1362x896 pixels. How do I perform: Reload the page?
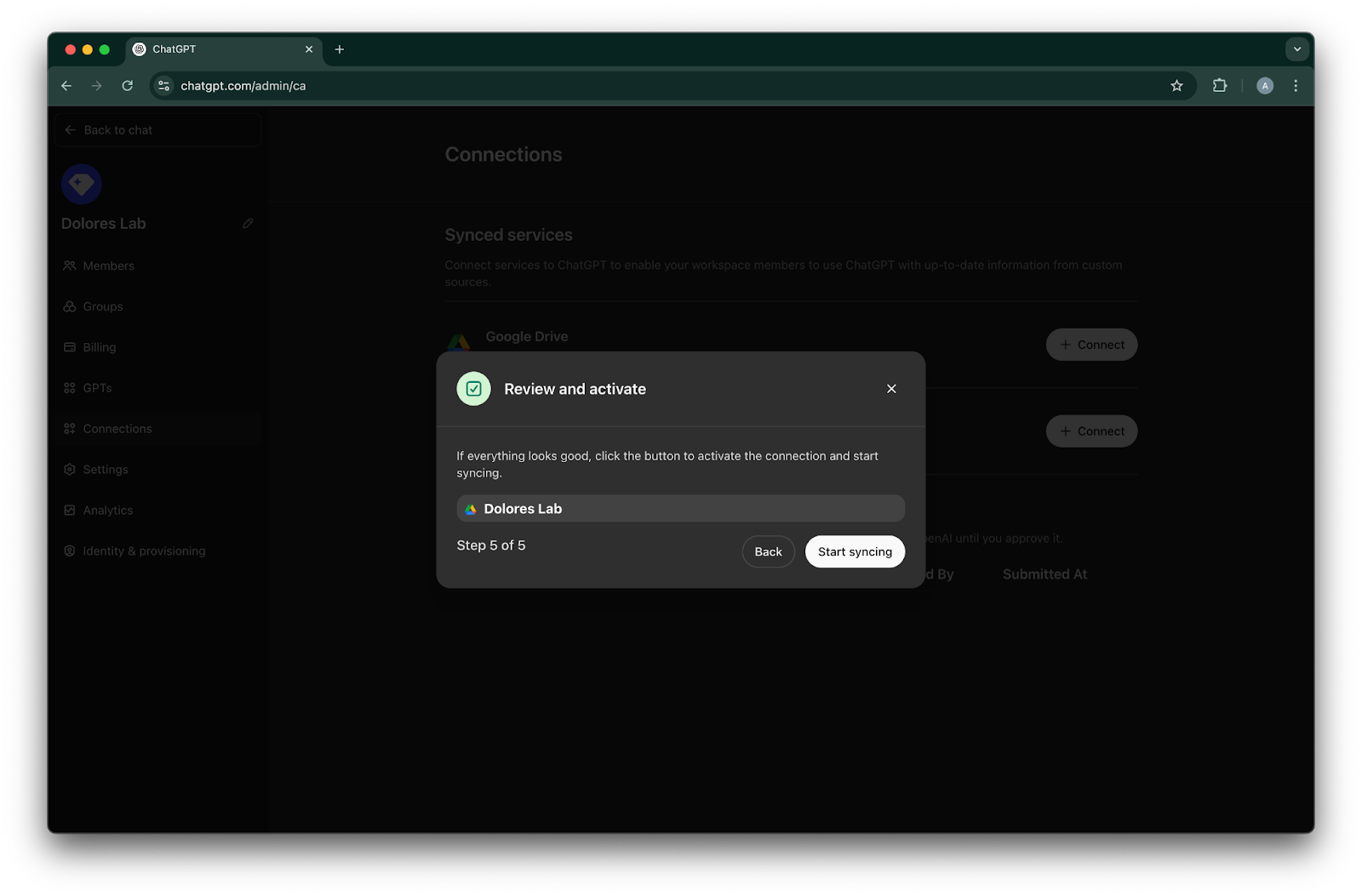(x=128, y=86)
